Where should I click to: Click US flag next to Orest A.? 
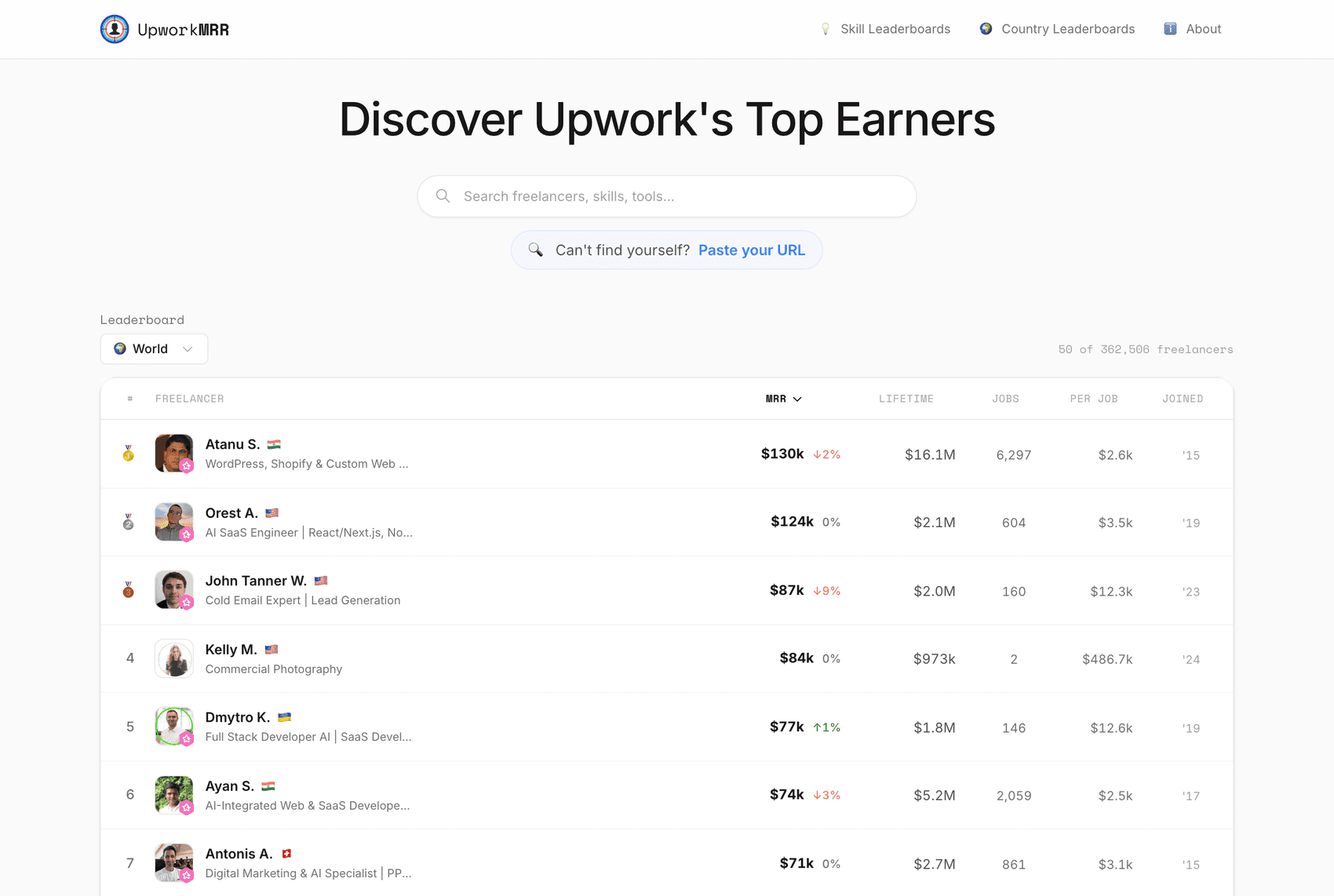click(272, 513)
